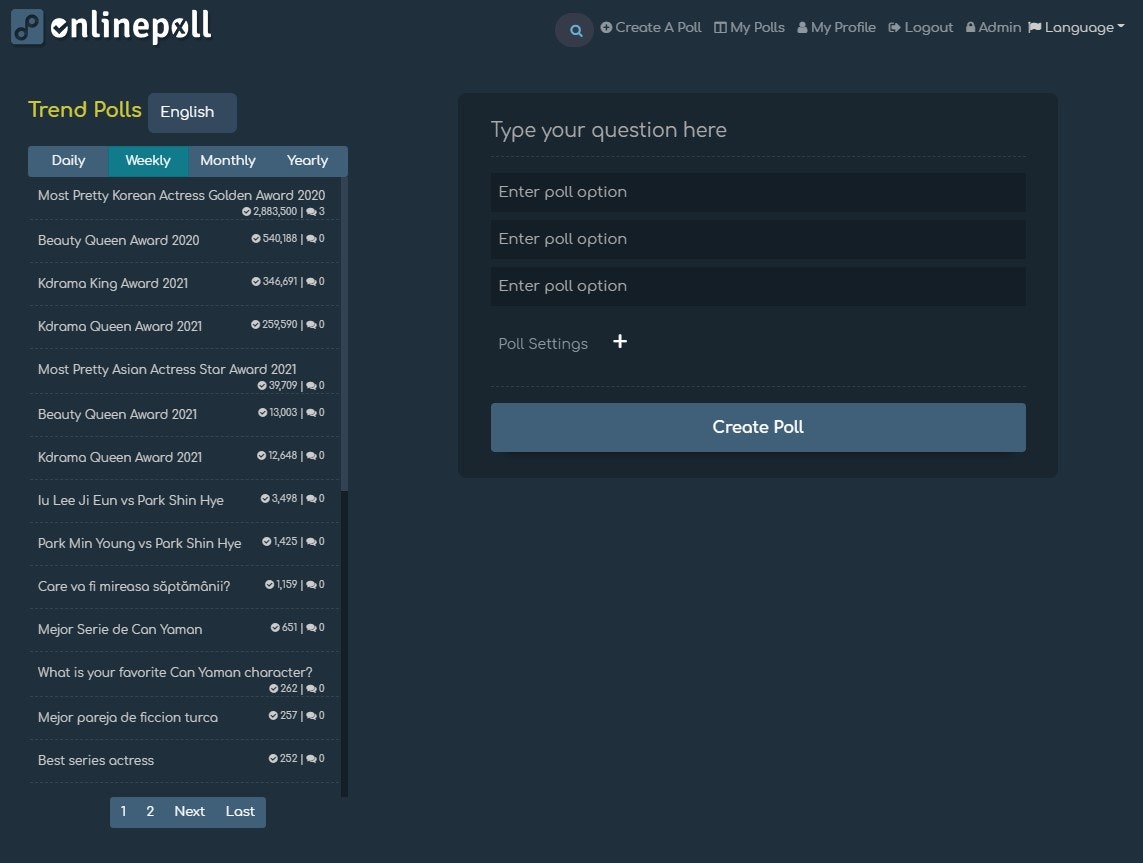The image size is (1143, 863).
Task: Expand Poll Settings with the plus control
Action: [620, 341]
